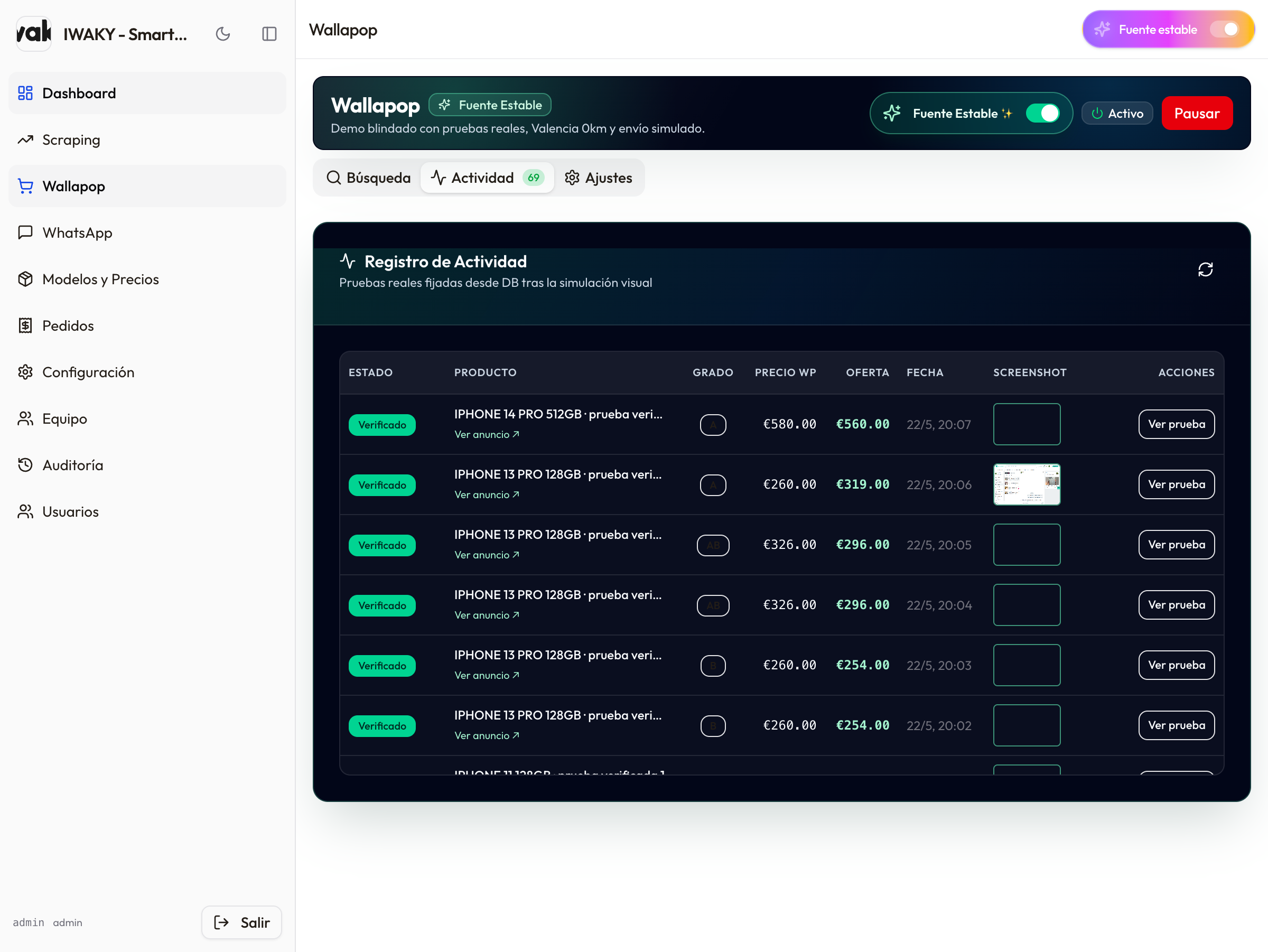Viewport: 1268px width, 952px height.
Task: Switch to Búsqueda tab
Action: tap(368, 178)
